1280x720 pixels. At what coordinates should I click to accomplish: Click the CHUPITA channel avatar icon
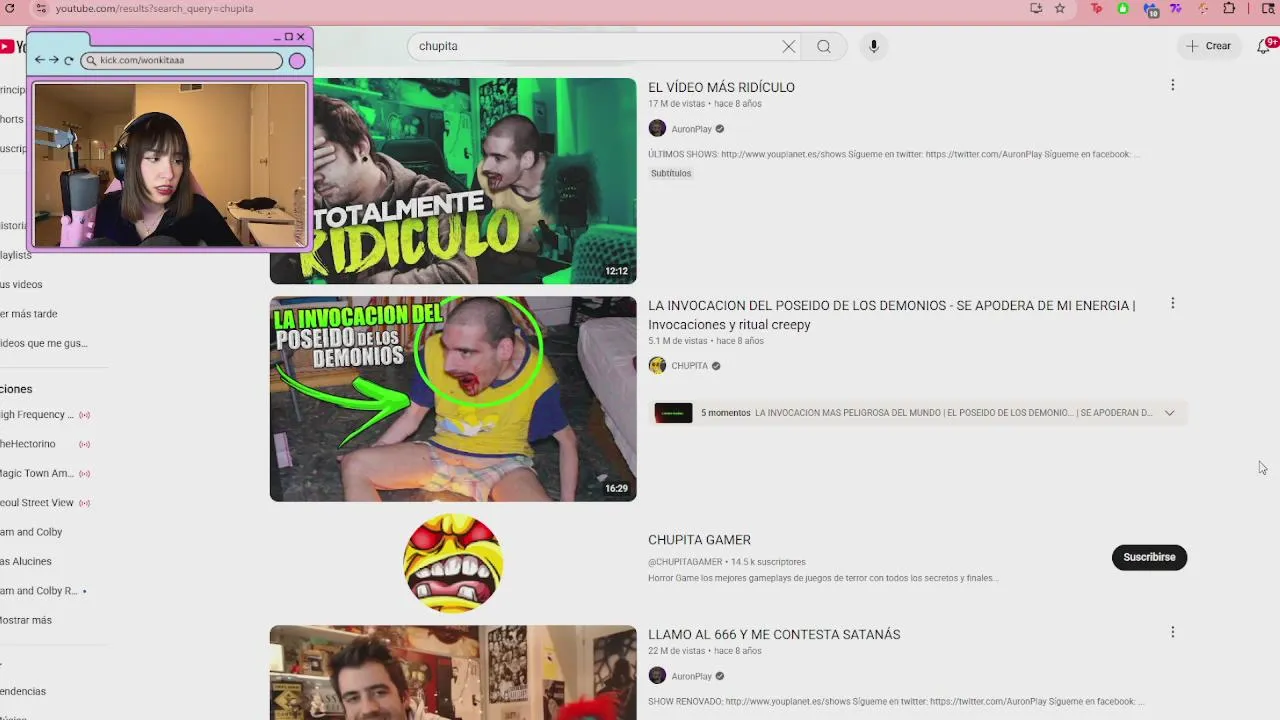657,365
